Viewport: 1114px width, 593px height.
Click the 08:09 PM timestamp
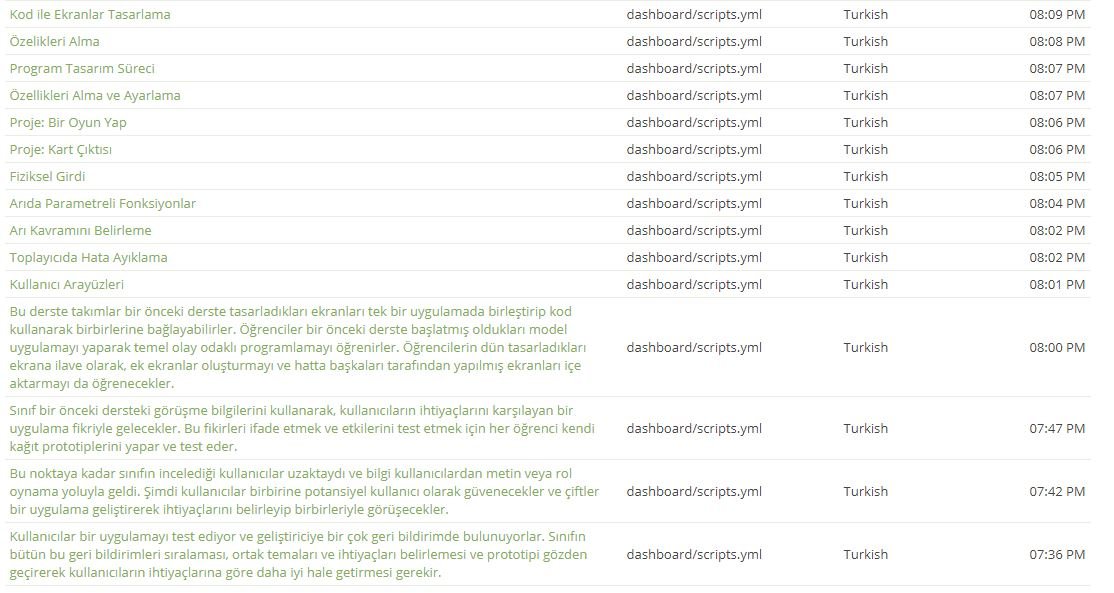click(x=1057, y=14)
